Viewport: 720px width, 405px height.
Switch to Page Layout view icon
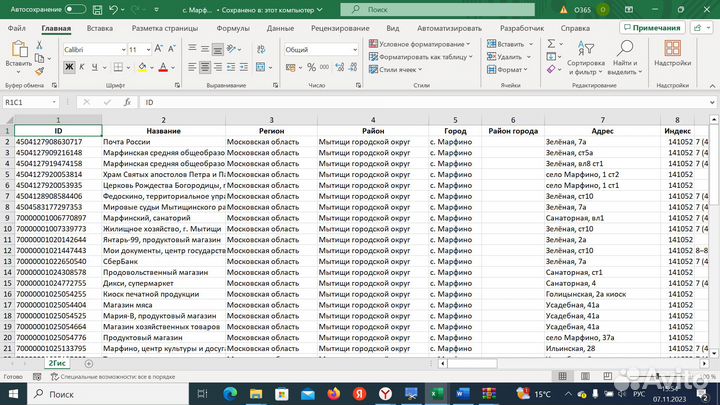585,376
